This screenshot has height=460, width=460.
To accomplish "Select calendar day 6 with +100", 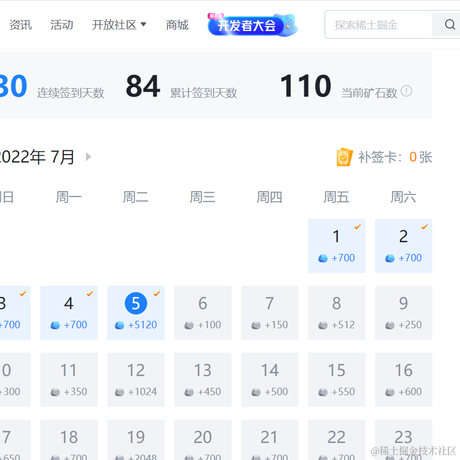I will point(203,313).
